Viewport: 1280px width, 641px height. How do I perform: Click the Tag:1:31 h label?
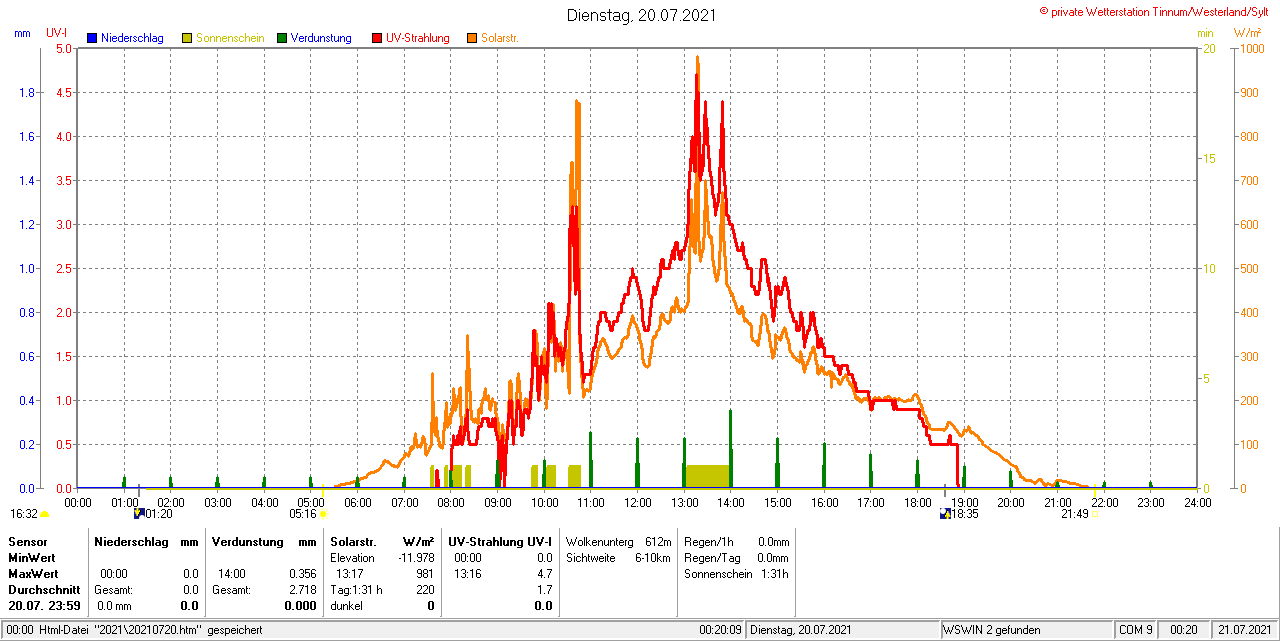click(x=356, y=590)
